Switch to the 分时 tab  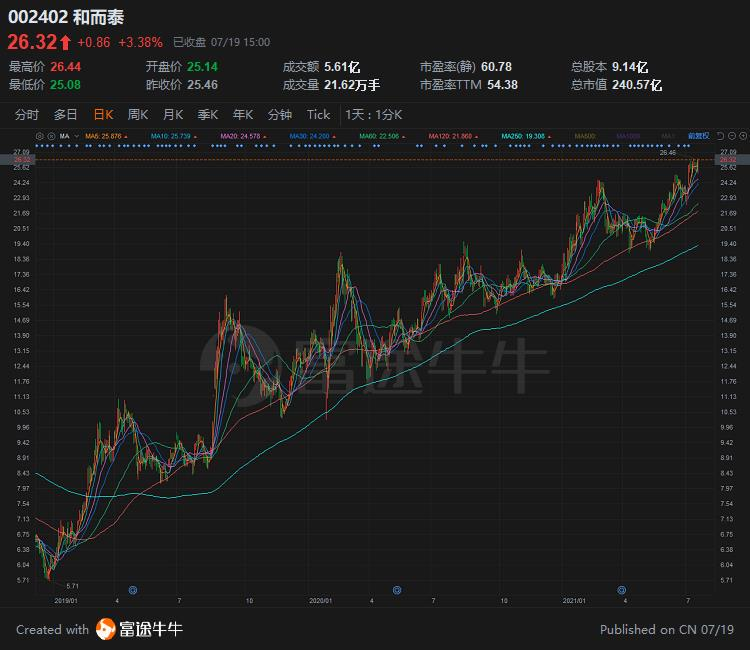(27, 115)
